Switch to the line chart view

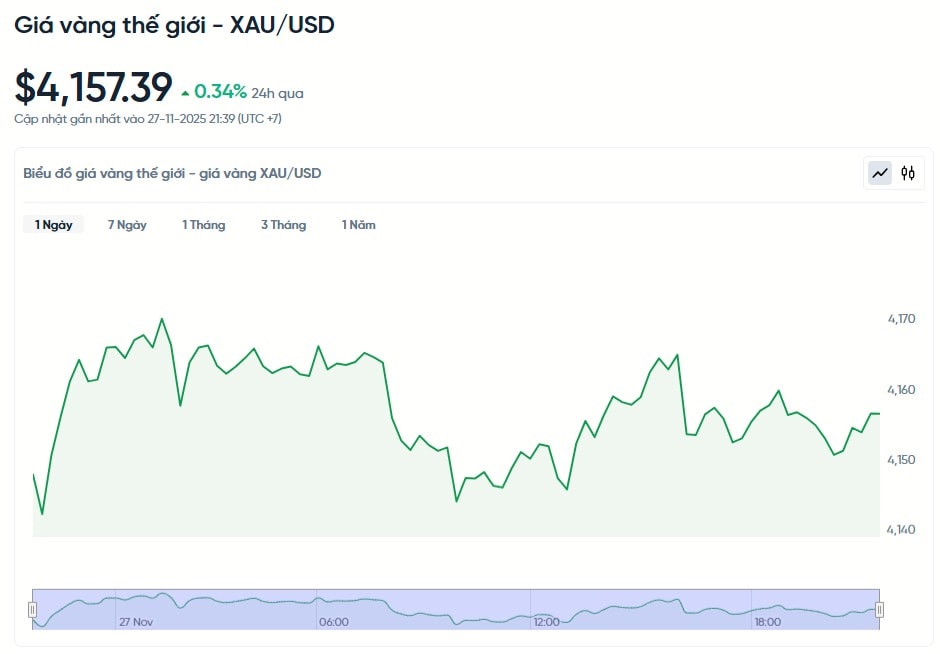click(x=880, y=173)
